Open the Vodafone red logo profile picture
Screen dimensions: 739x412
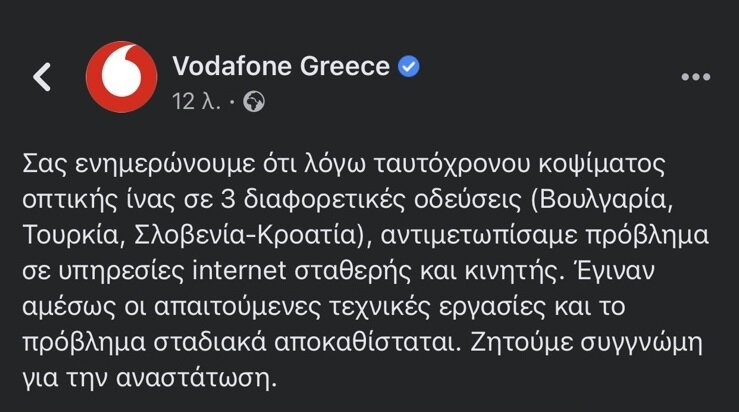(122, 77)
